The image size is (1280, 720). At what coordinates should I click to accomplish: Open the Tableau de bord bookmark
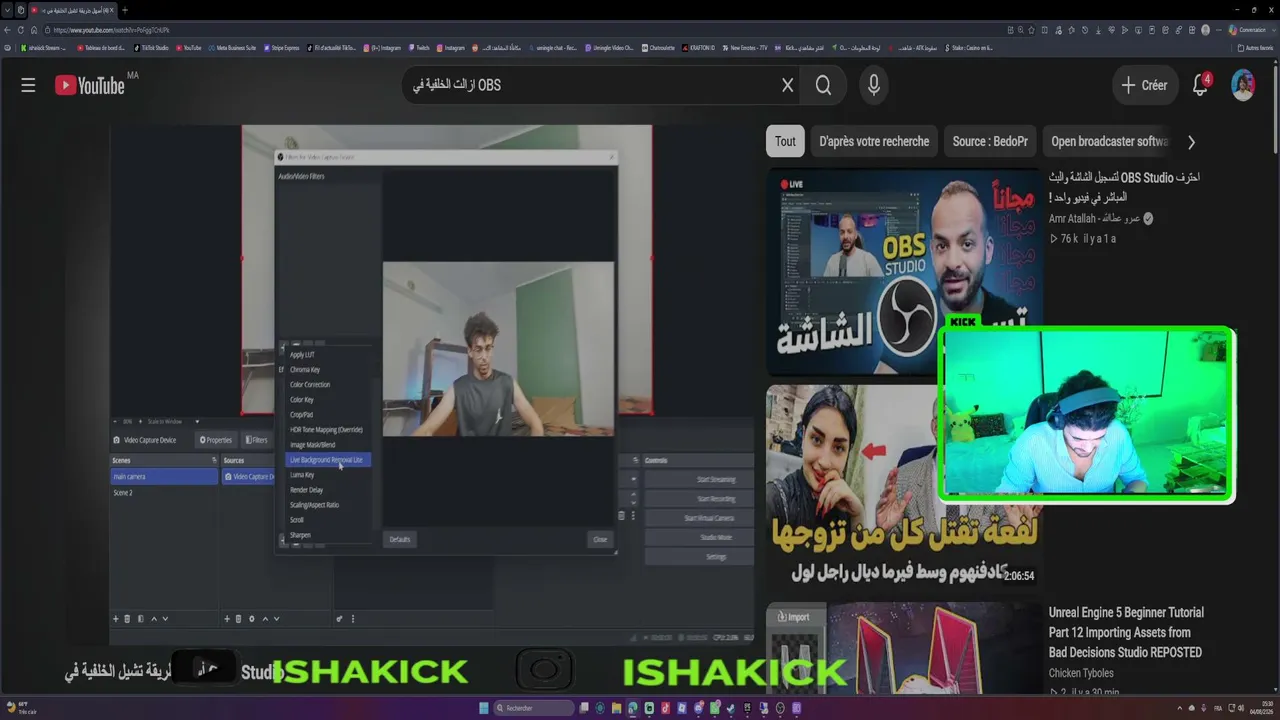(x=101, y=48)
